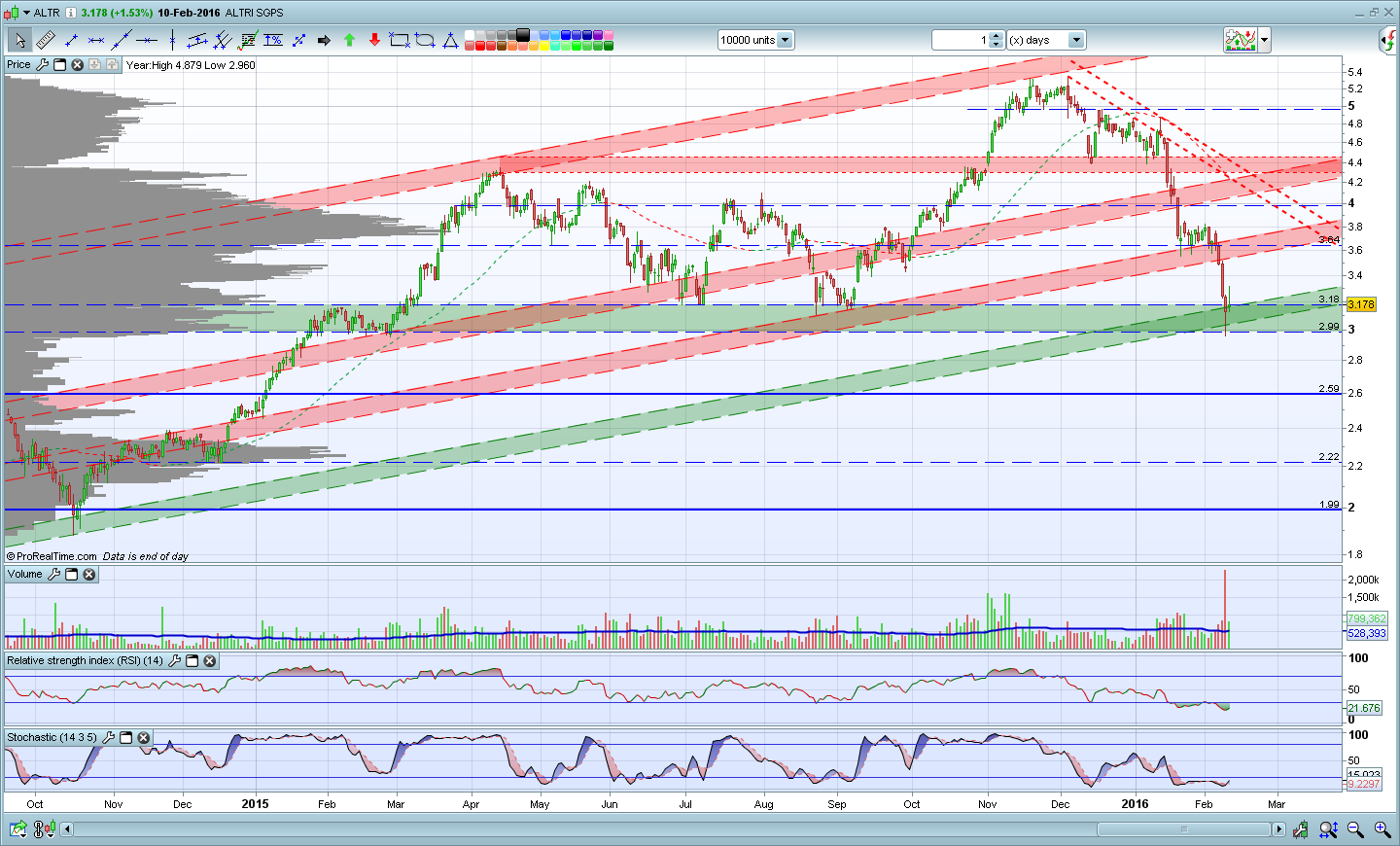Open the cursor mode icon beside scrollbar
Viewport: 1400px width, 846px height.
pos(1303,829)
